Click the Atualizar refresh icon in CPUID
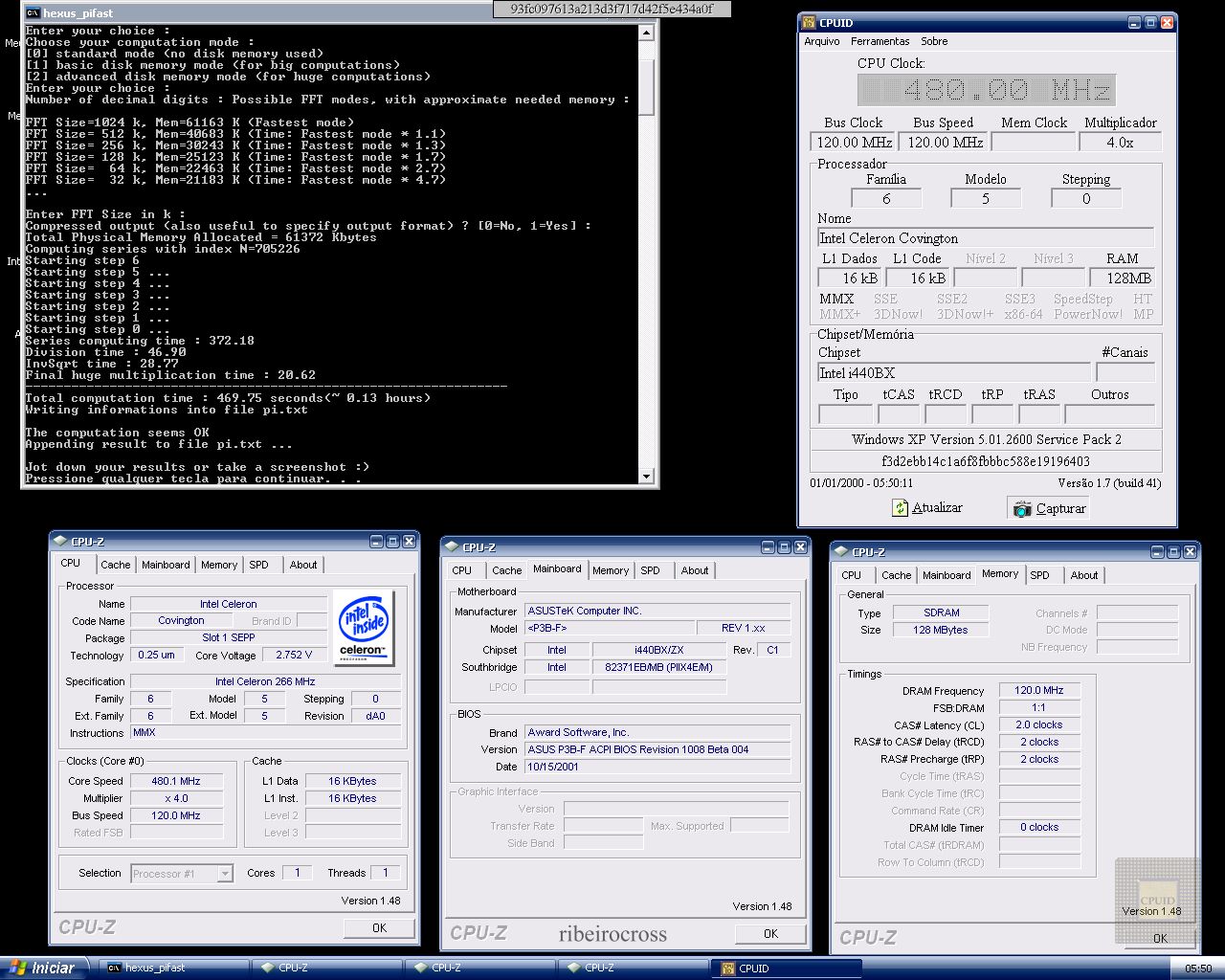1225x980 pixels. pos(900,508)
